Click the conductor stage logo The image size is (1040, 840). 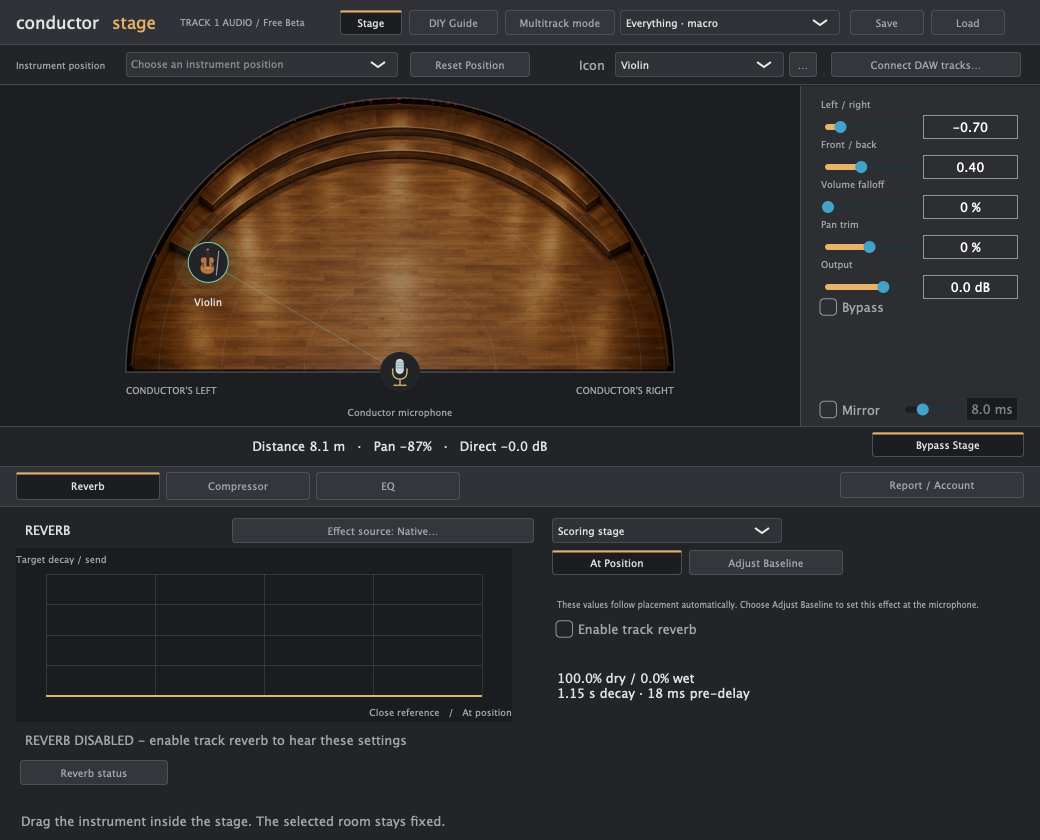86,23
